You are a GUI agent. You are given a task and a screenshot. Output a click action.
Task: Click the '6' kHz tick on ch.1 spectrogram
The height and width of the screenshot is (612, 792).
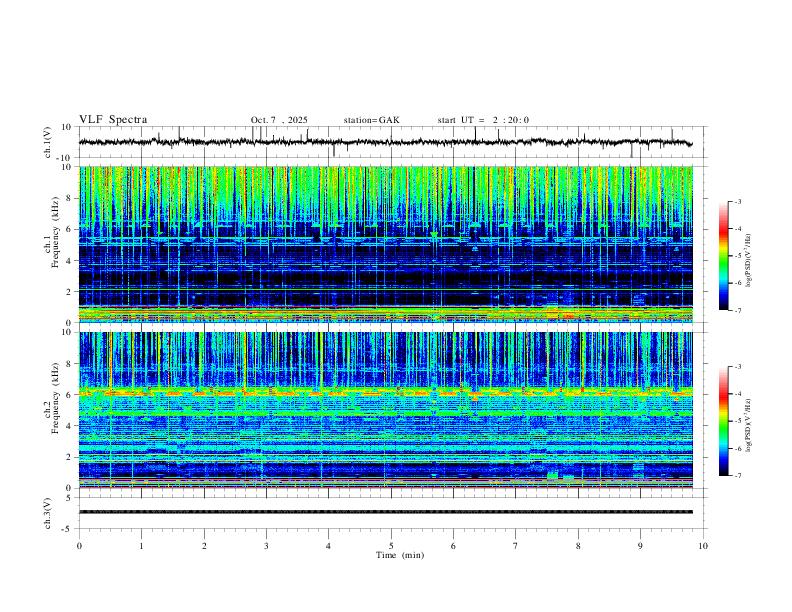(70, 229)
